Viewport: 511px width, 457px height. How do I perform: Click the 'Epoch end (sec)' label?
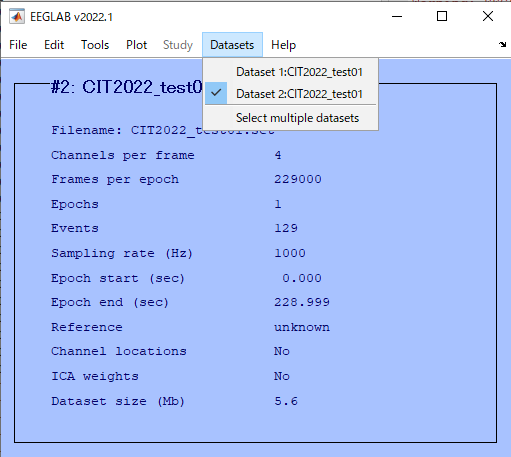110,303
